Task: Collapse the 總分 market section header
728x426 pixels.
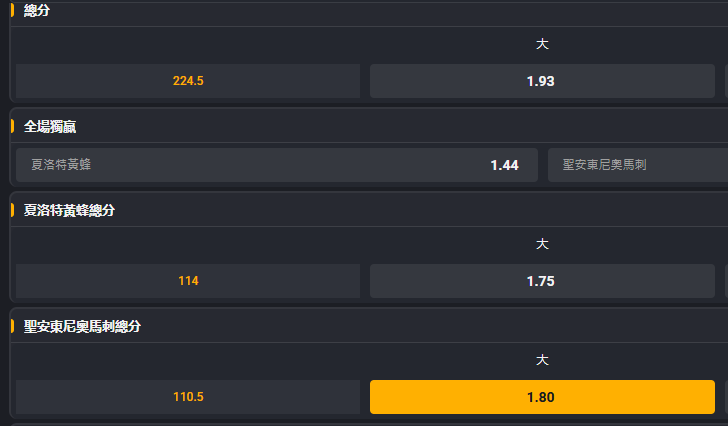Action: point(37,11)
